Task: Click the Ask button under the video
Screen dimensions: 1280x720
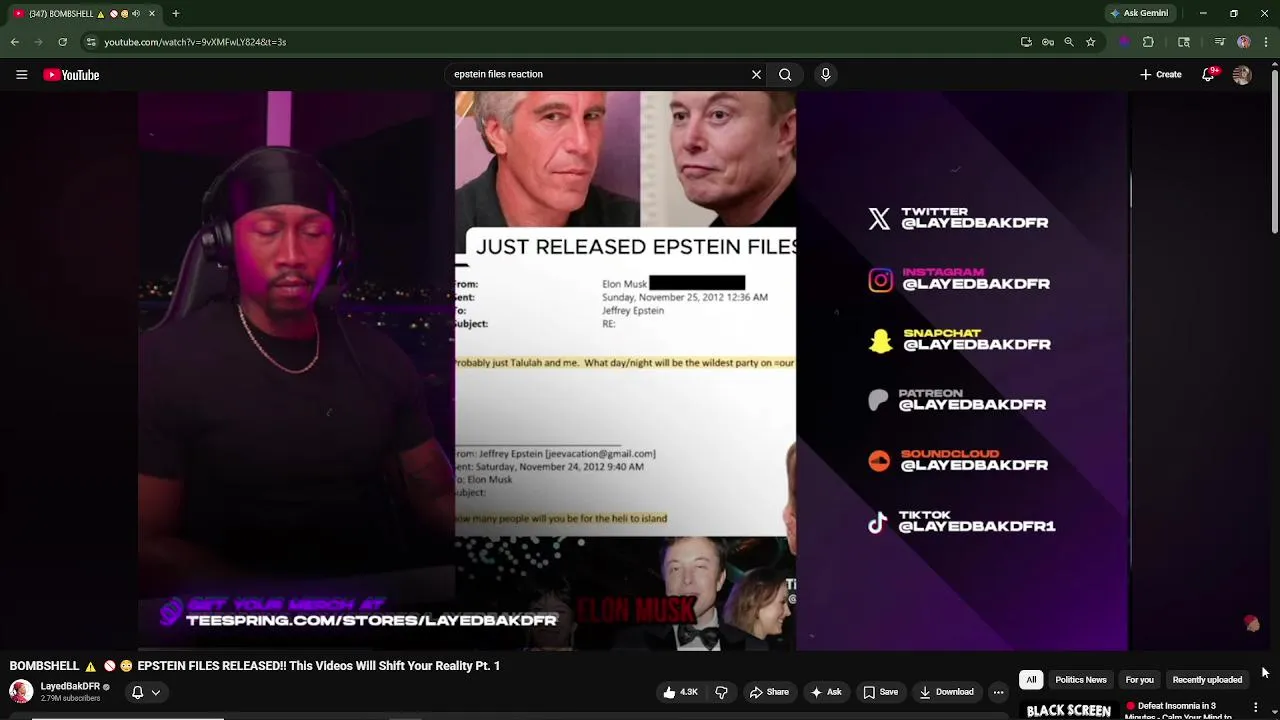Action: [826, 692]
